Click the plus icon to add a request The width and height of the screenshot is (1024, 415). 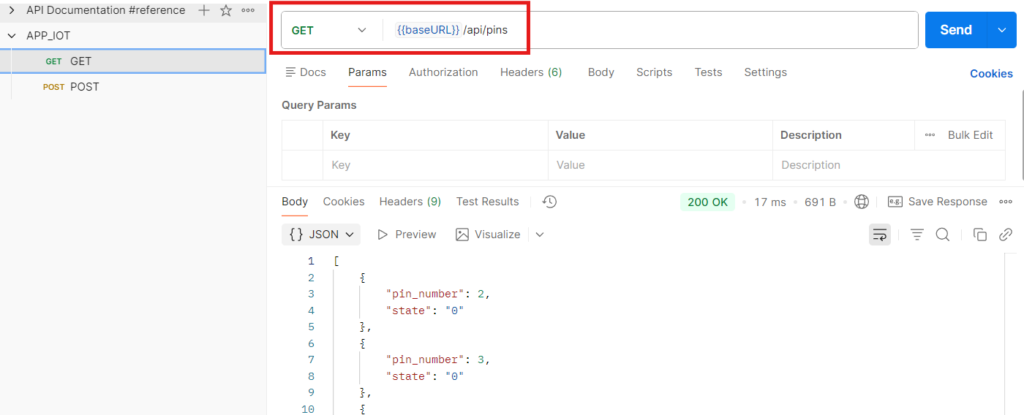click(204, 10)
